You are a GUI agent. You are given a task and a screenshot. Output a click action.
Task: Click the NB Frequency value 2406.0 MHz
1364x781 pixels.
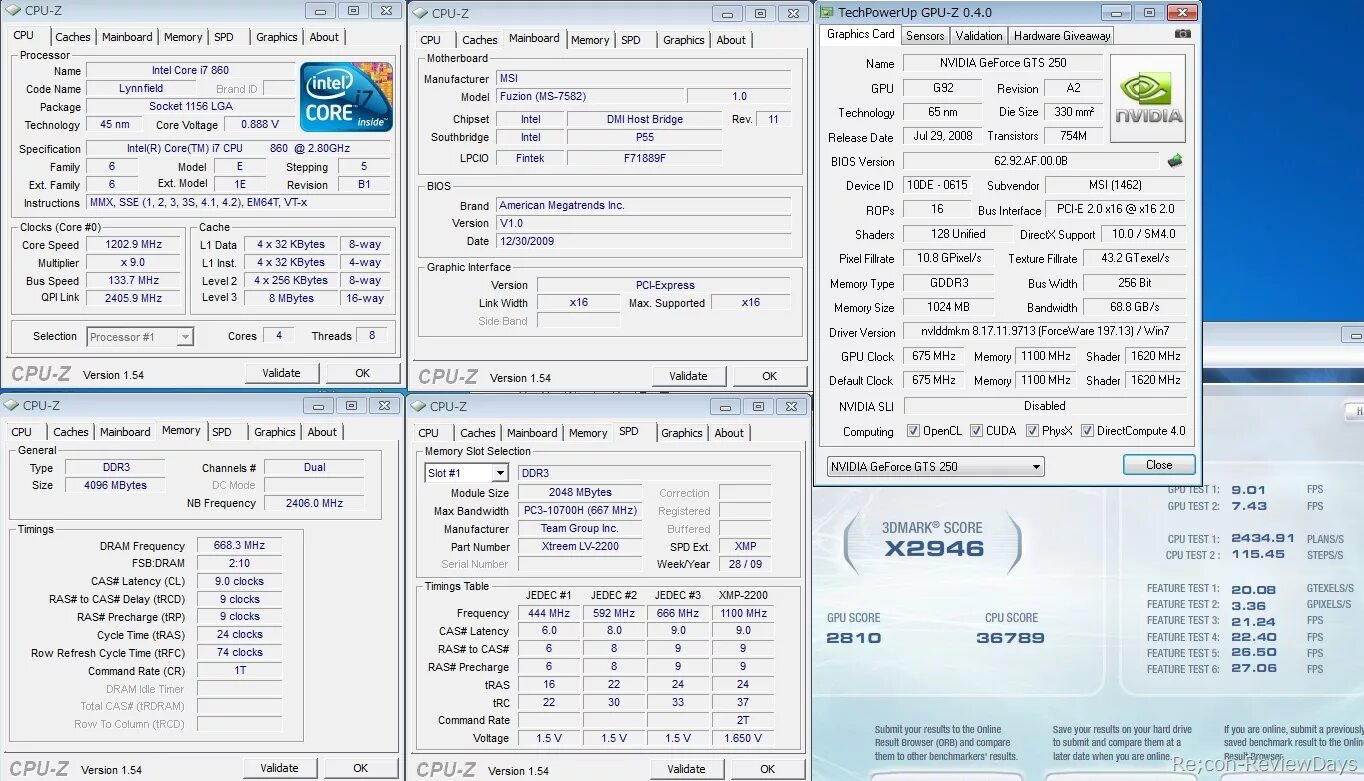pyautogui.click(x=314, y=504)
